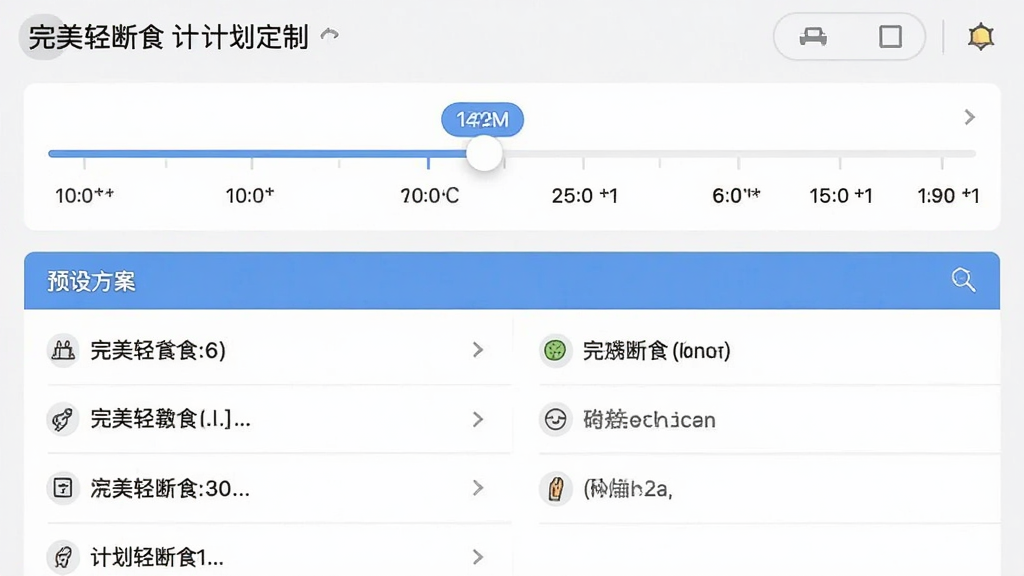Click the sofa icon in top pill
1024x576 pixels.
coord(813,37)
